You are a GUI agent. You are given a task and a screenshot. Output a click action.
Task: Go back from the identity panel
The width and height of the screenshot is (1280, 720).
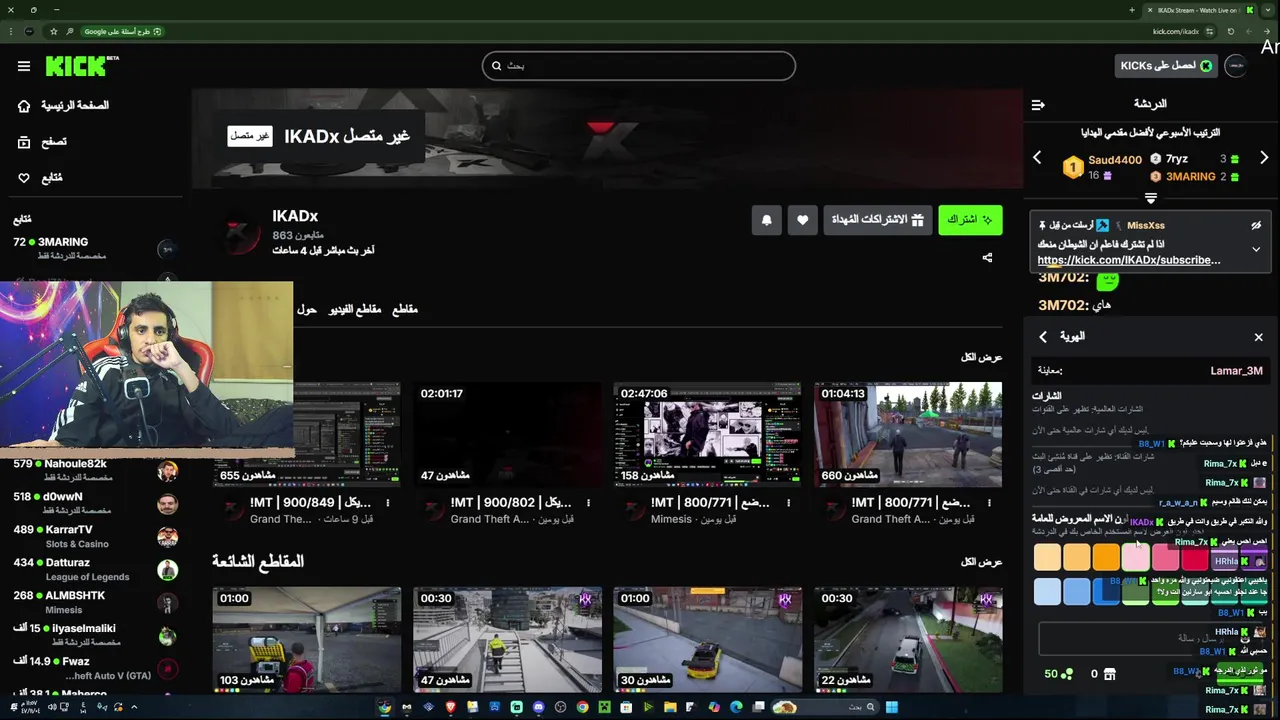point(1043,337)
